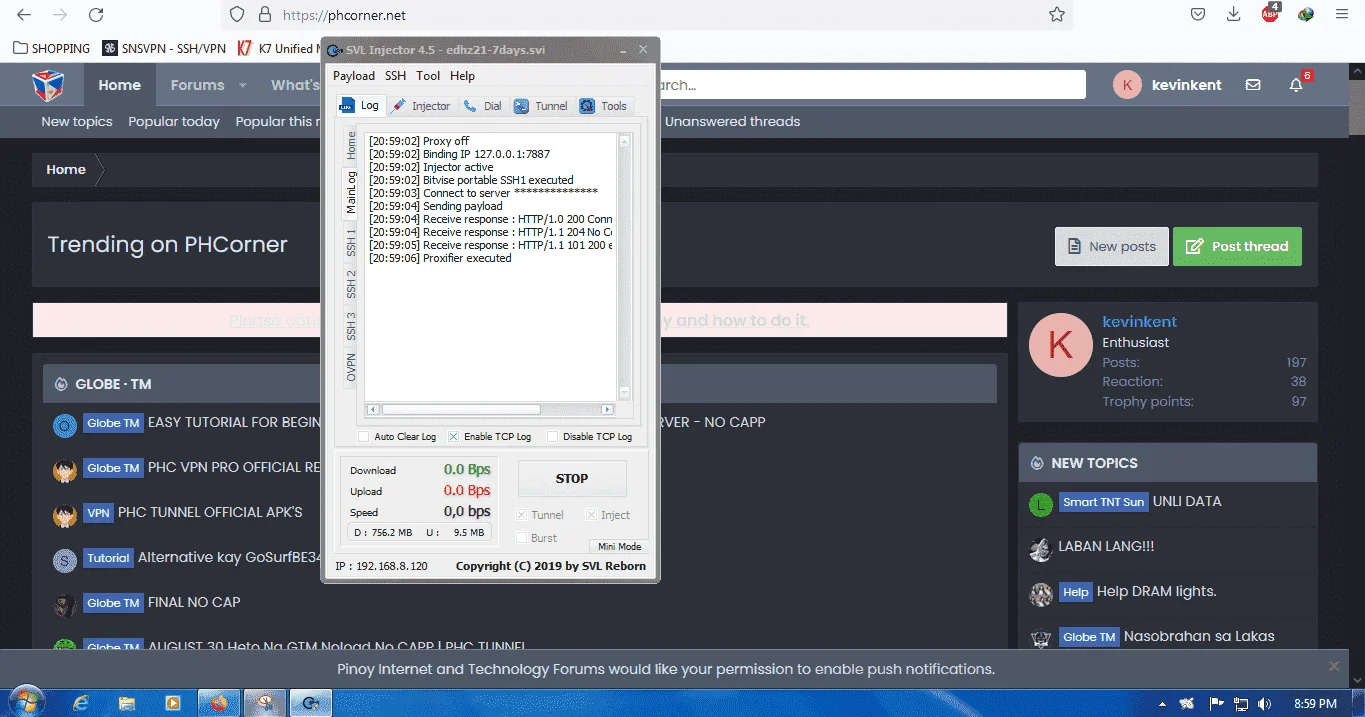1365x717 pixels.
Task: Go to the Home nav tab on PHCorner
Action: [119, 85]
